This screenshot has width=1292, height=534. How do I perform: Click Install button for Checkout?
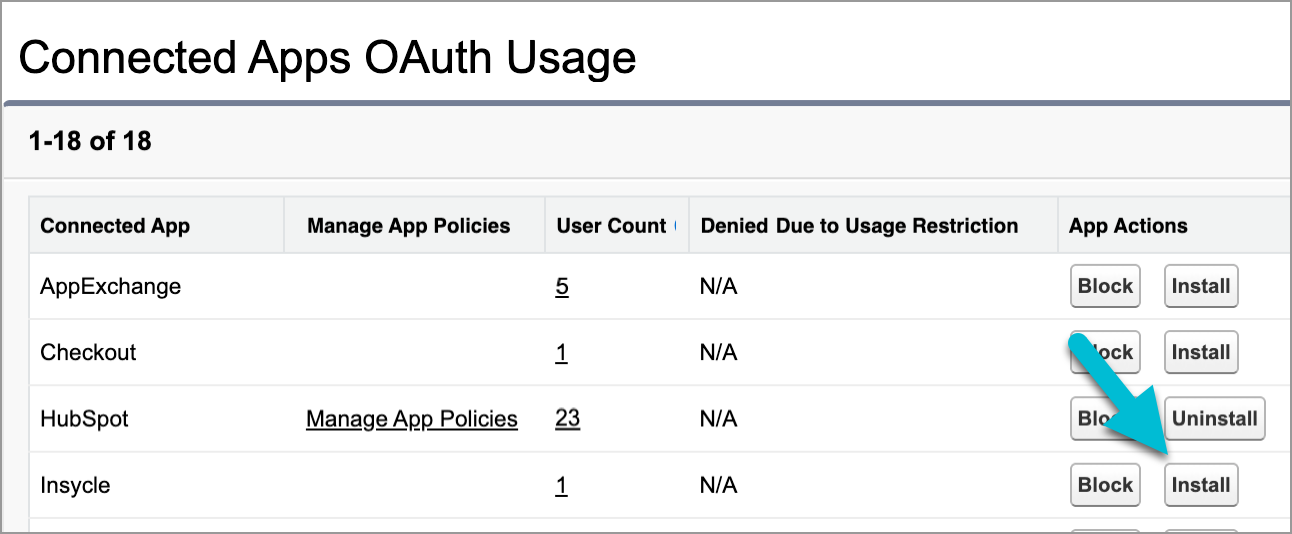coord(1201,352)
